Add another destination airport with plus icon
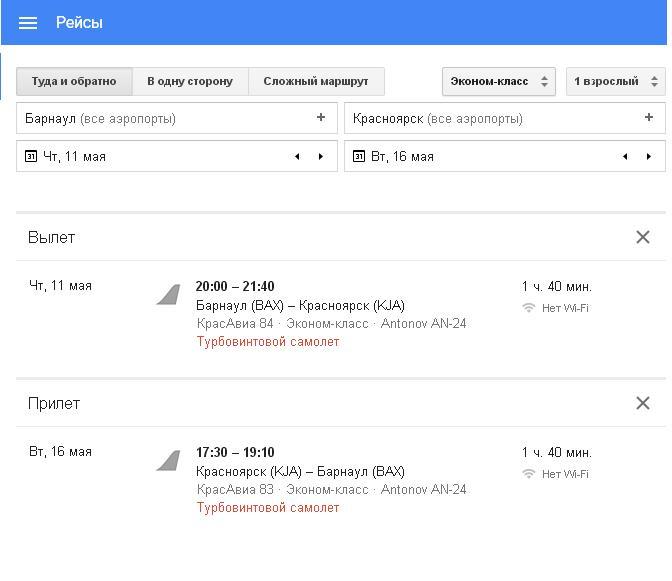Screen dimensions: 672x581 (649, 117)
